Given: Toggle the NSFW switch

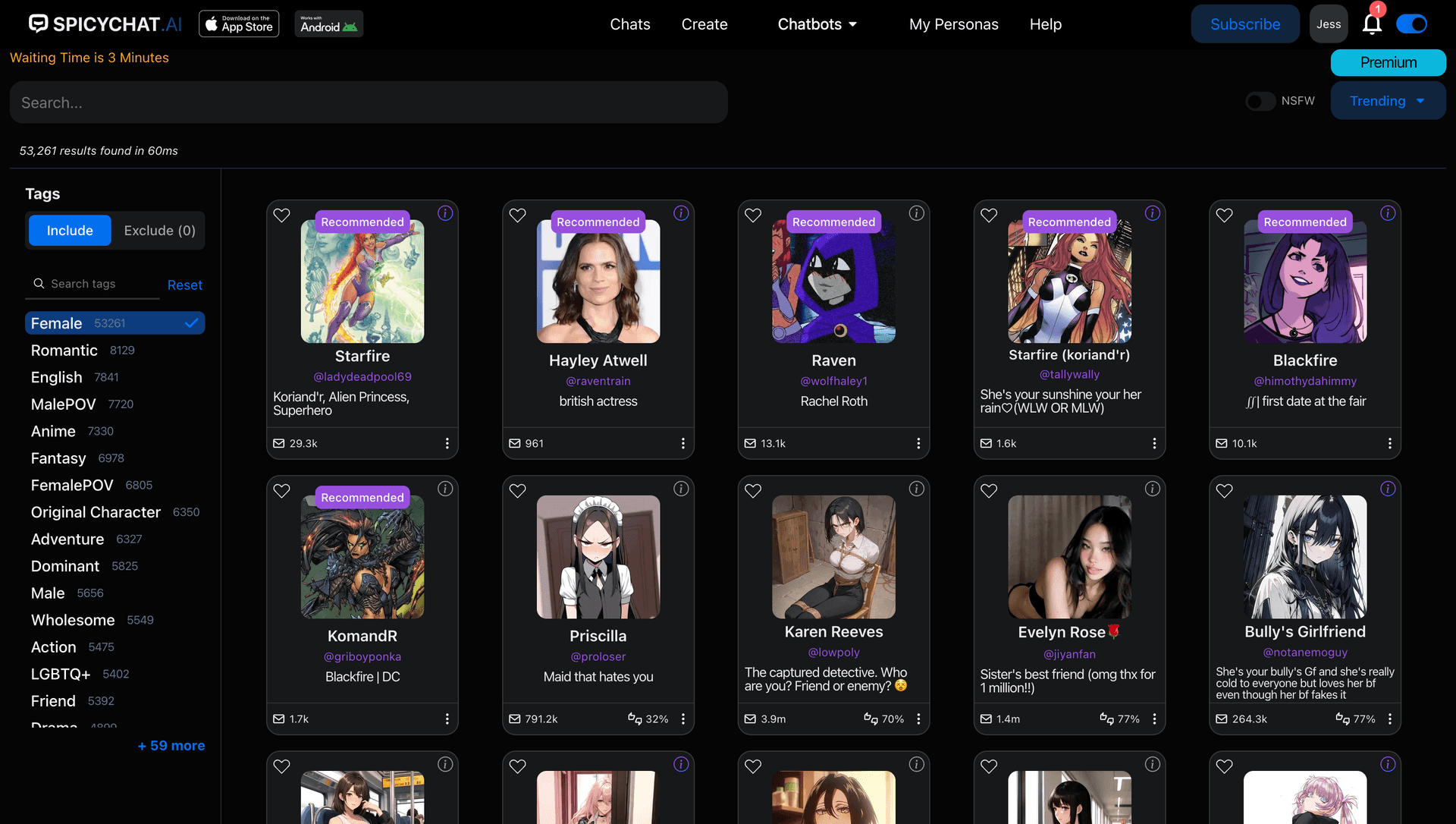Looking at the screenshot, I should coord(1260,101).
